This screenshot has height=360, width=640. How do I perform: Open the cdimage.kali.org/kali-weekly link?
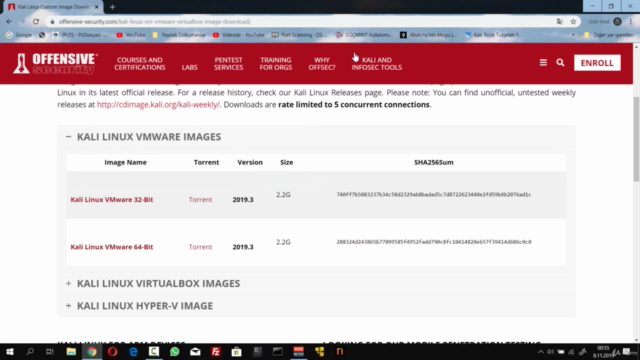tap(158, 104)
